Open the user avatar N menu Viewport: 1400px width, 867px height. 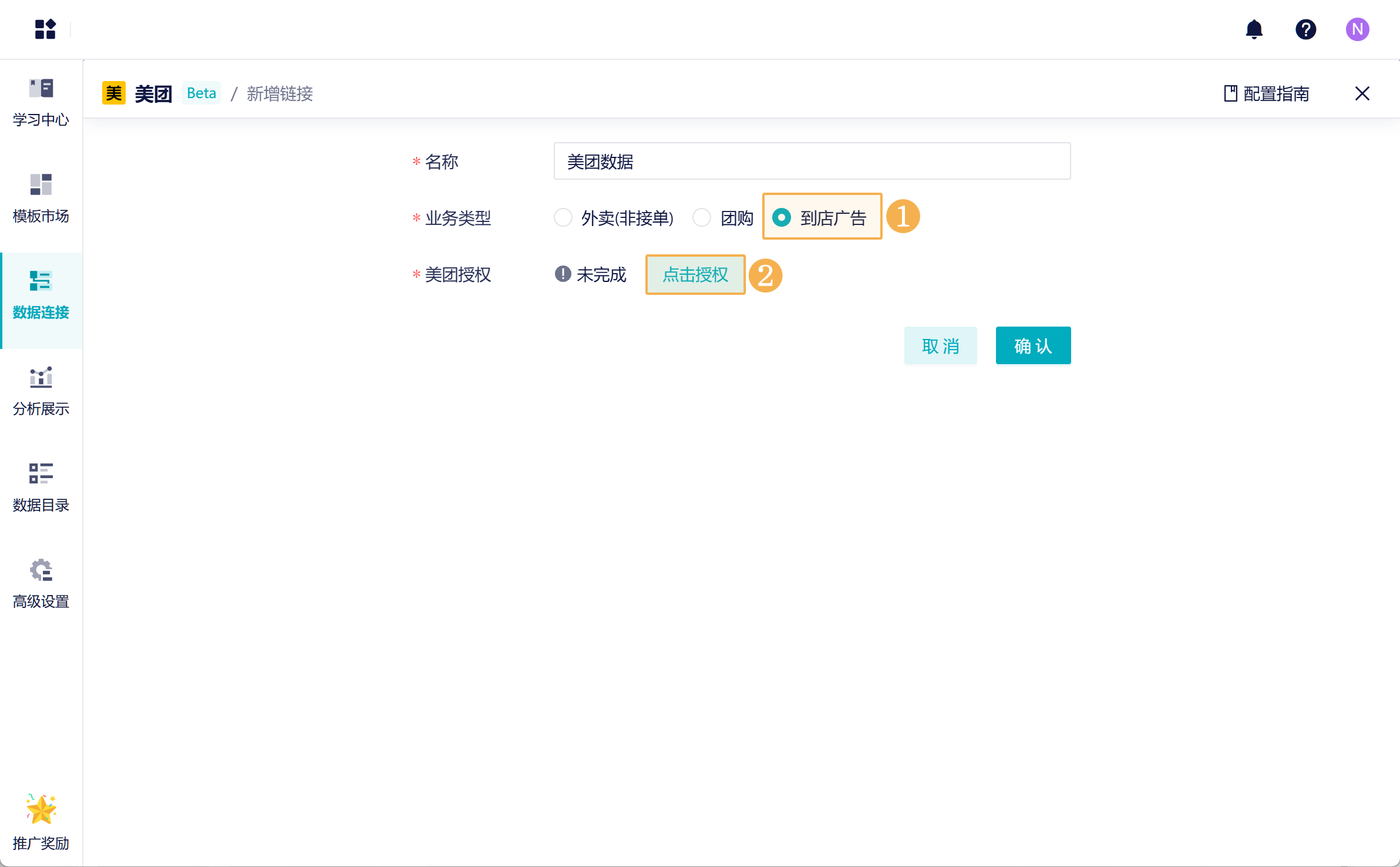click(1357, 29)
